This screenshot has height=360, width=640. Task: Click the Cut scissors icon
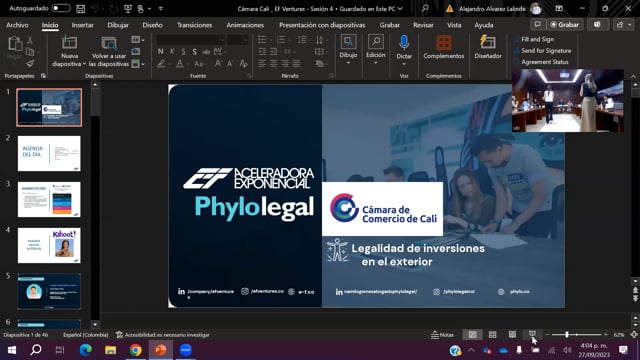[x=30, y=40]
